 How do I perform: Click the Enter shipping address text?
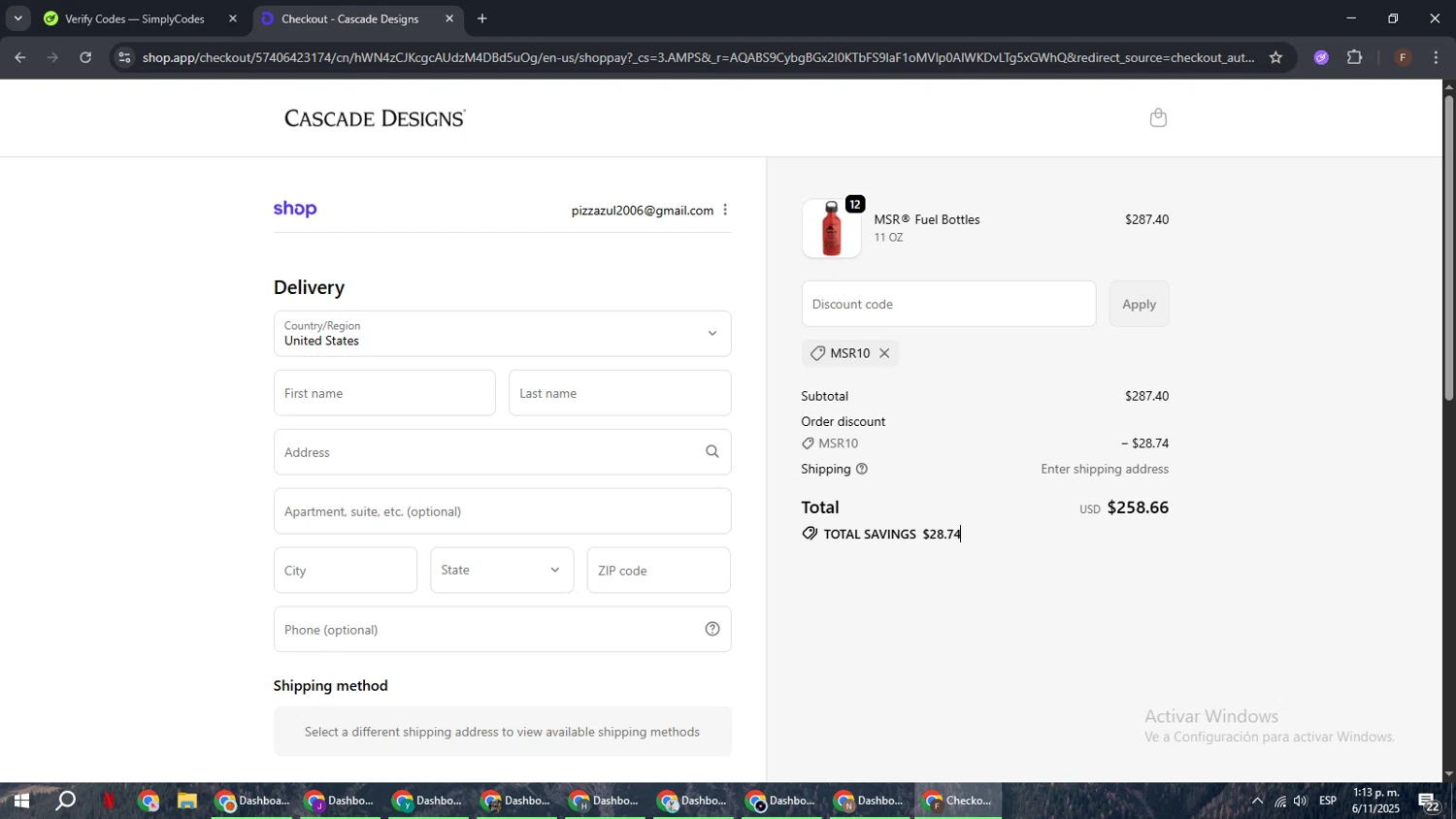[x=1105, y=469]
